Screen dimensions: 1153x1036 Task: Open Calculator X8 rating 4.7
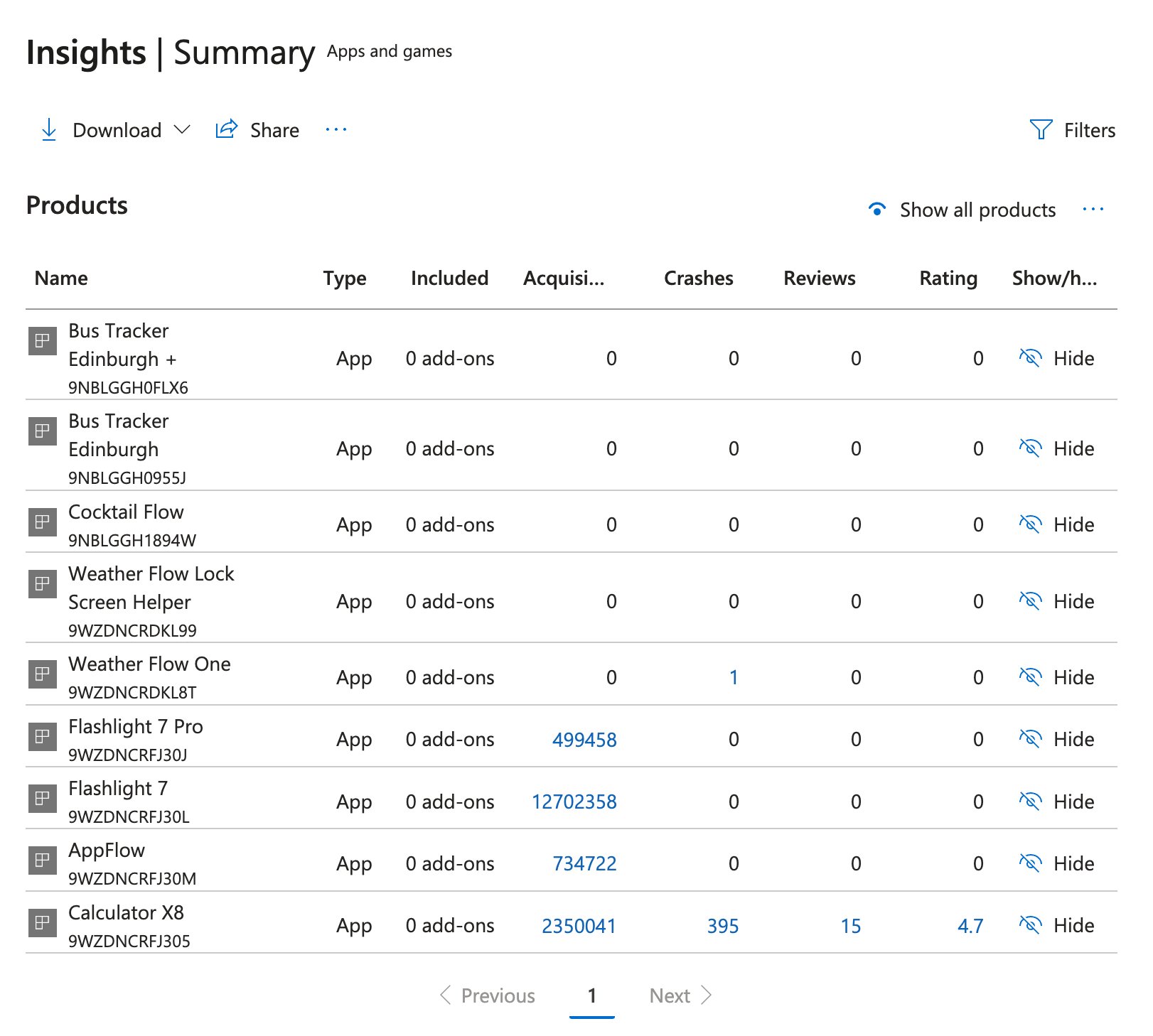click(x=970, y=926)
